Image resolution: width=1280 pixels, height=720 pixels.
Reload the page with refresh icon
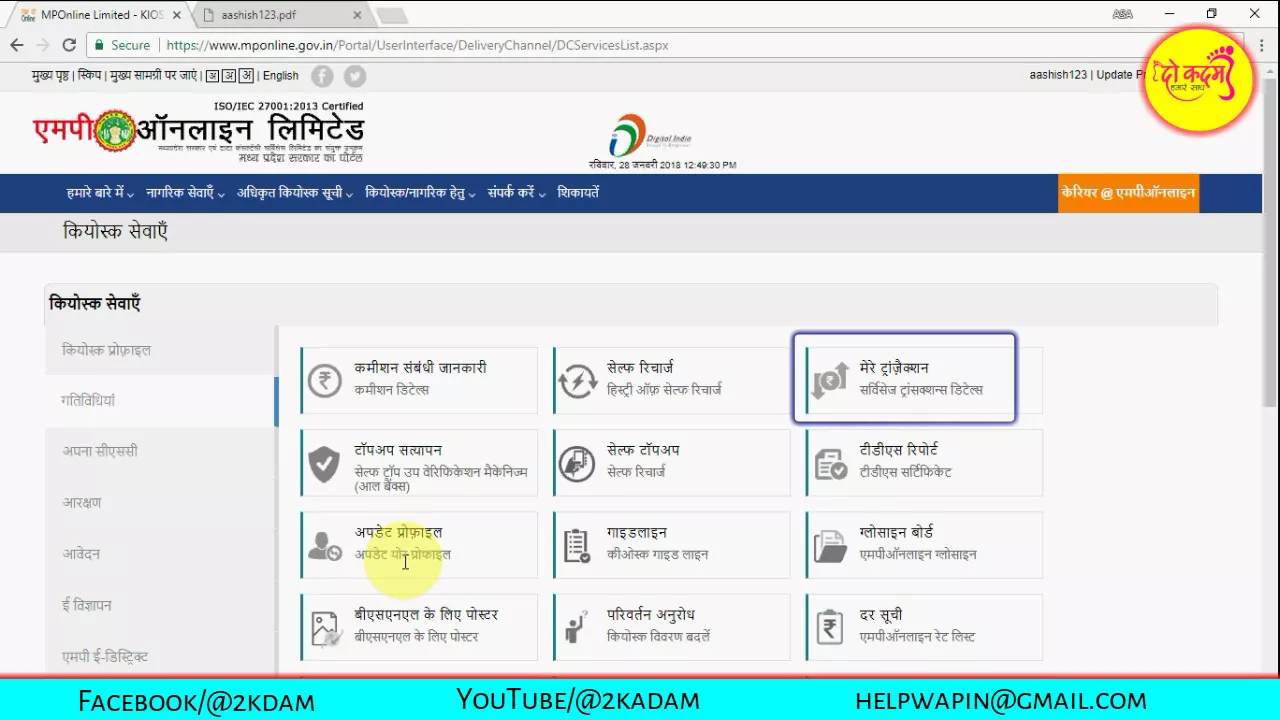(x=69, y=45)
